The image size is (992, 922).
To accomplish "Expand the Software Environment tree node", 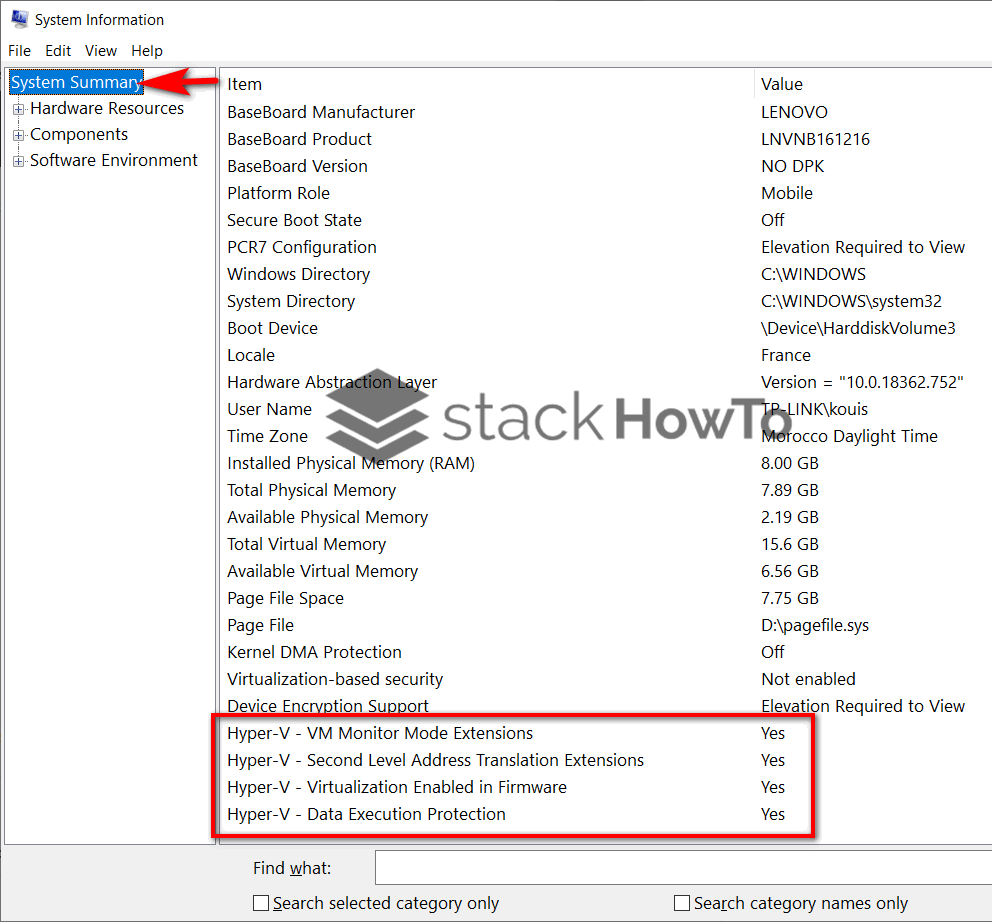I will (x=18, y=160).
